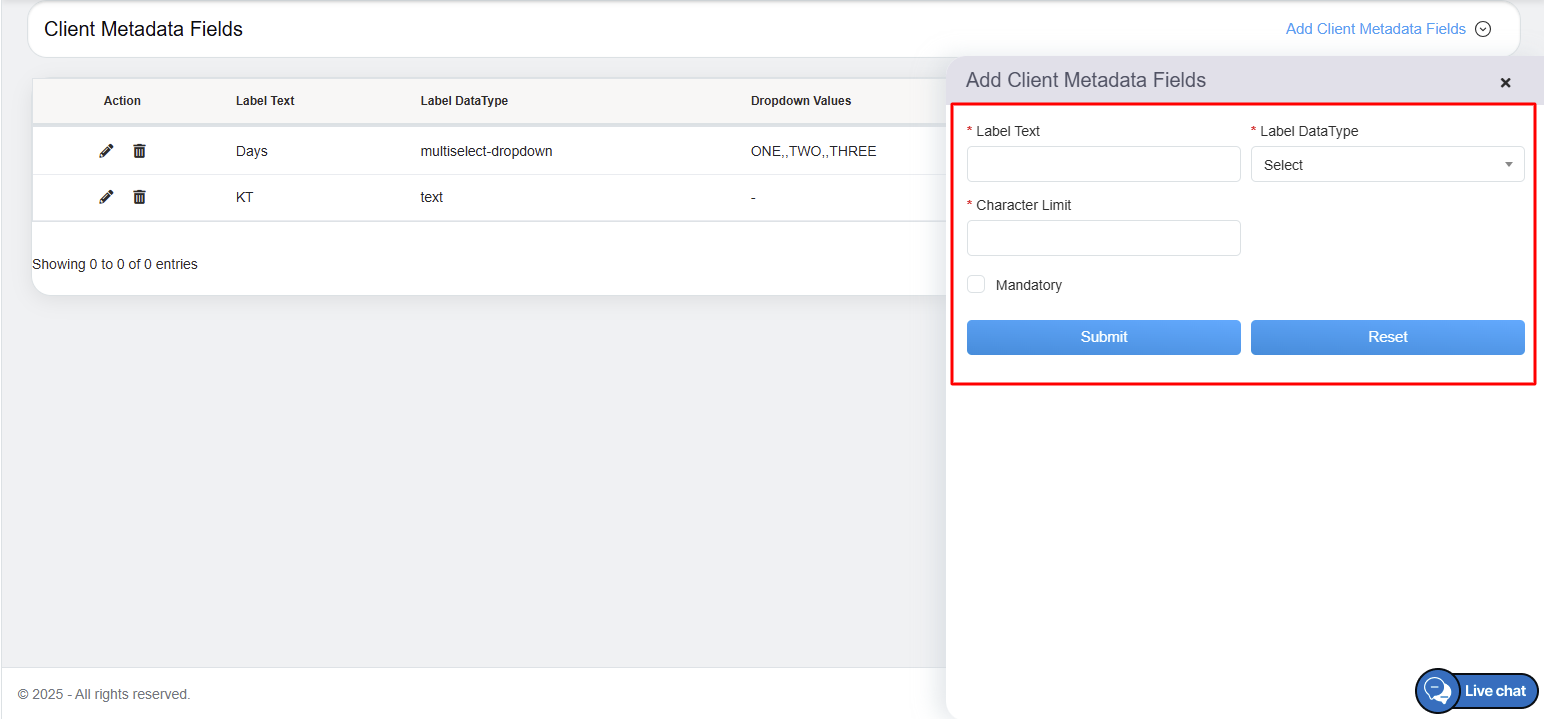Edit the KT row using pencil icon

(x=106, y=197)
